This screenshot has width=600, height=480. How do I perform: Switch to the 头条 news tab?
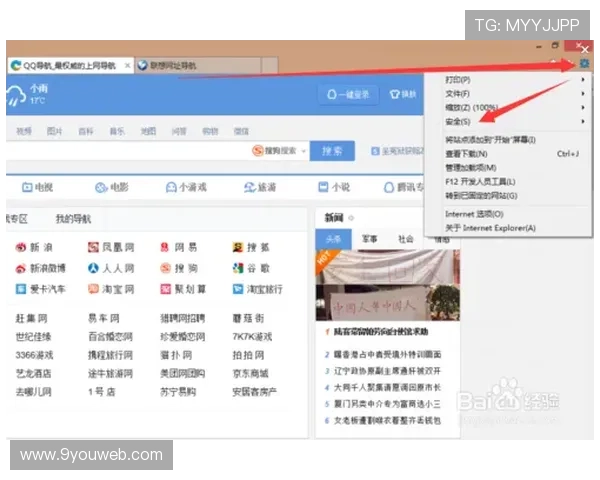pyautogui.click(x=333, y=240)
